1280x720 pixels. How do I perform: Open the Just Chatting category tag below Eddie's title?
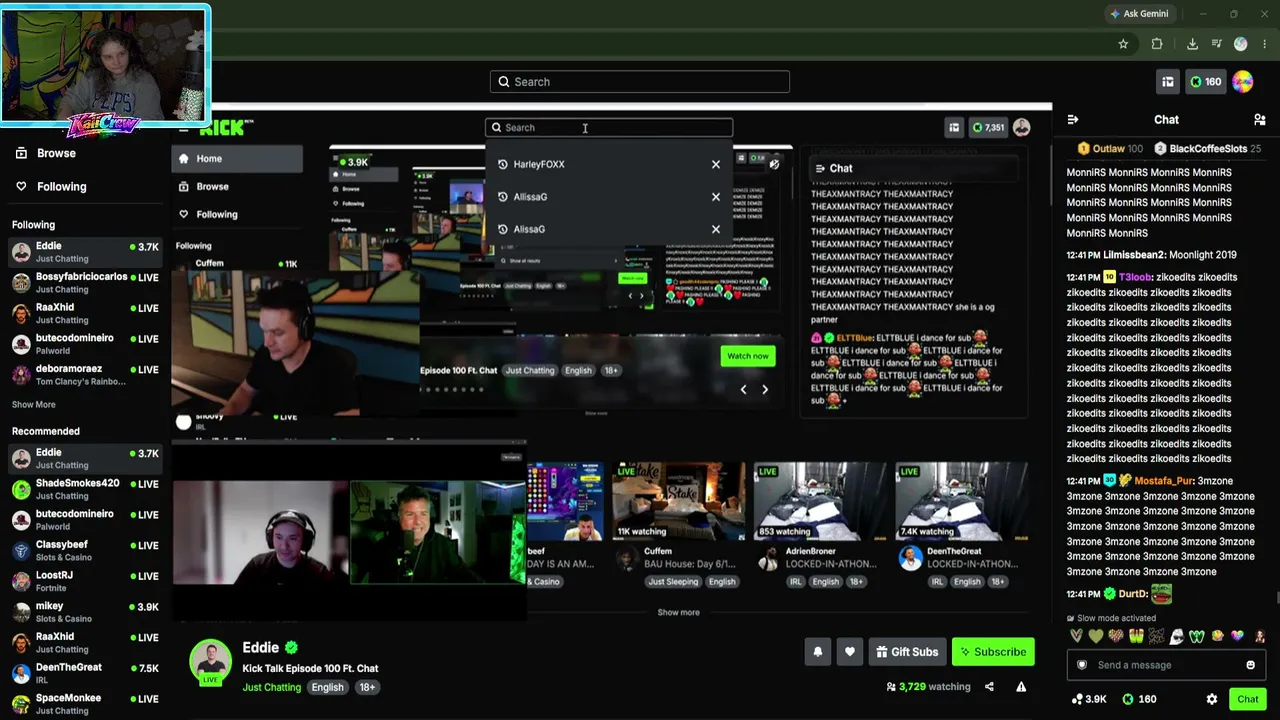pyautogui.click(x=271, y=687)
